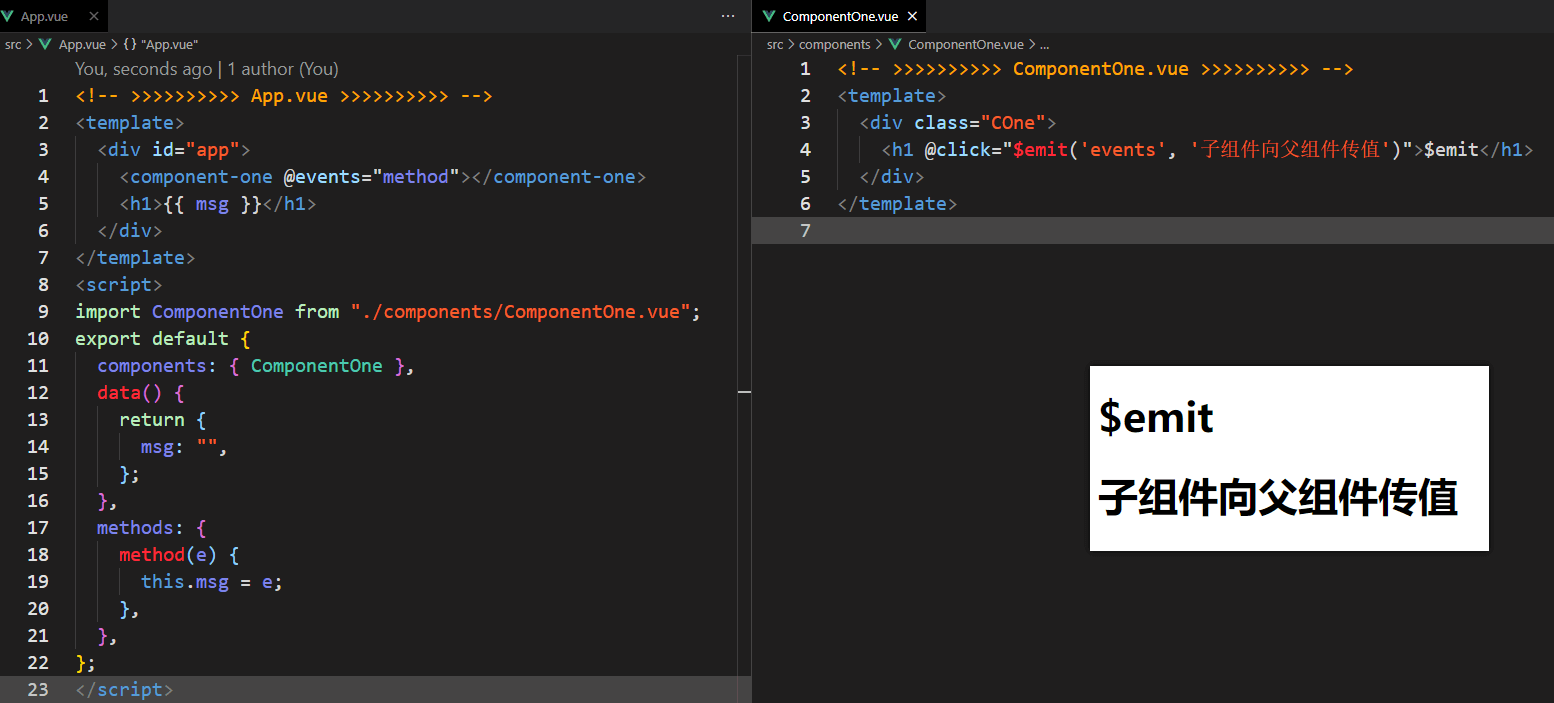Switch to the App.vue editor tab

tap(54, 16)
